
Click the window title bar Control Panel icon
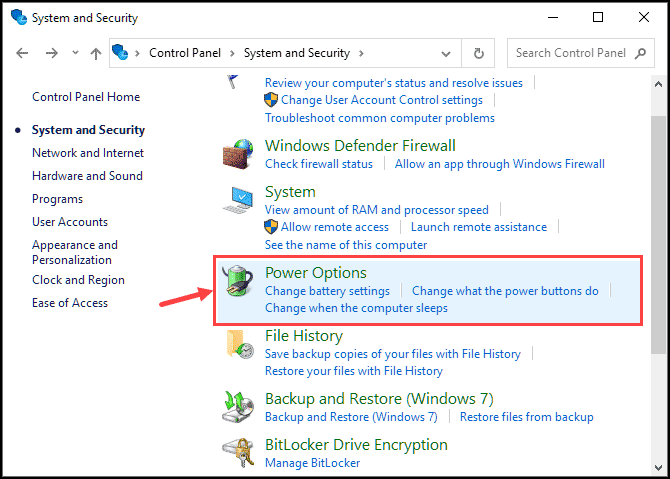click(x=19, y=18)
